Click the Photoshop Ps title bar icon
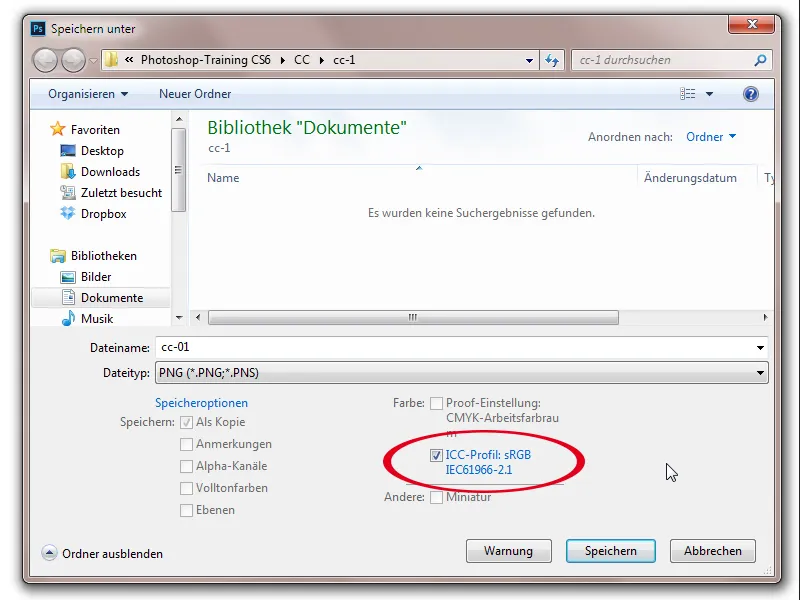Image resolution: width=800 pixels, height=600 pixels. (x=38, y=29)
